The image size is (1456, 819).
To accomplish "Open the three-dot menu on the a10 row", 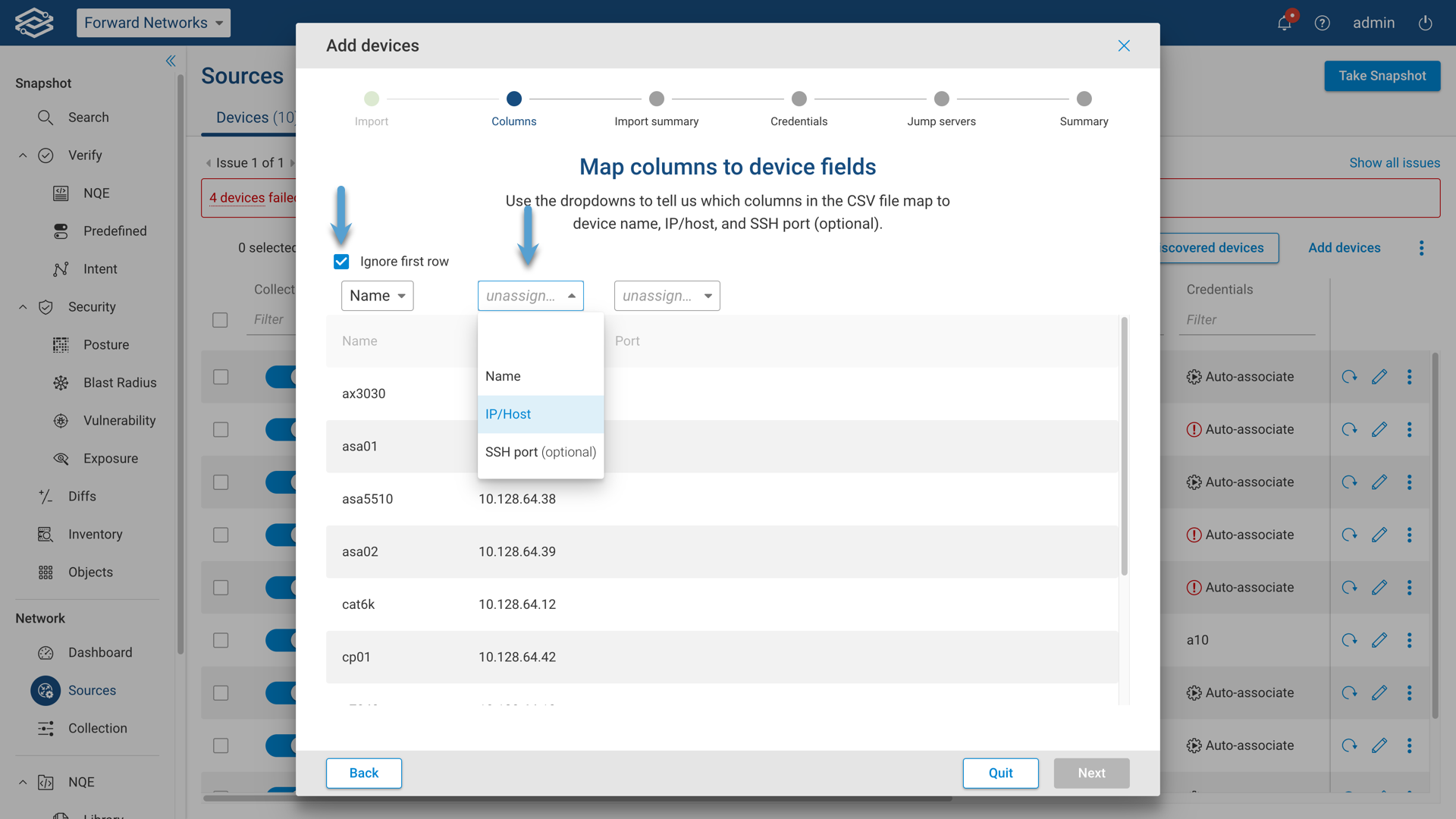I will click(1410, 640).
